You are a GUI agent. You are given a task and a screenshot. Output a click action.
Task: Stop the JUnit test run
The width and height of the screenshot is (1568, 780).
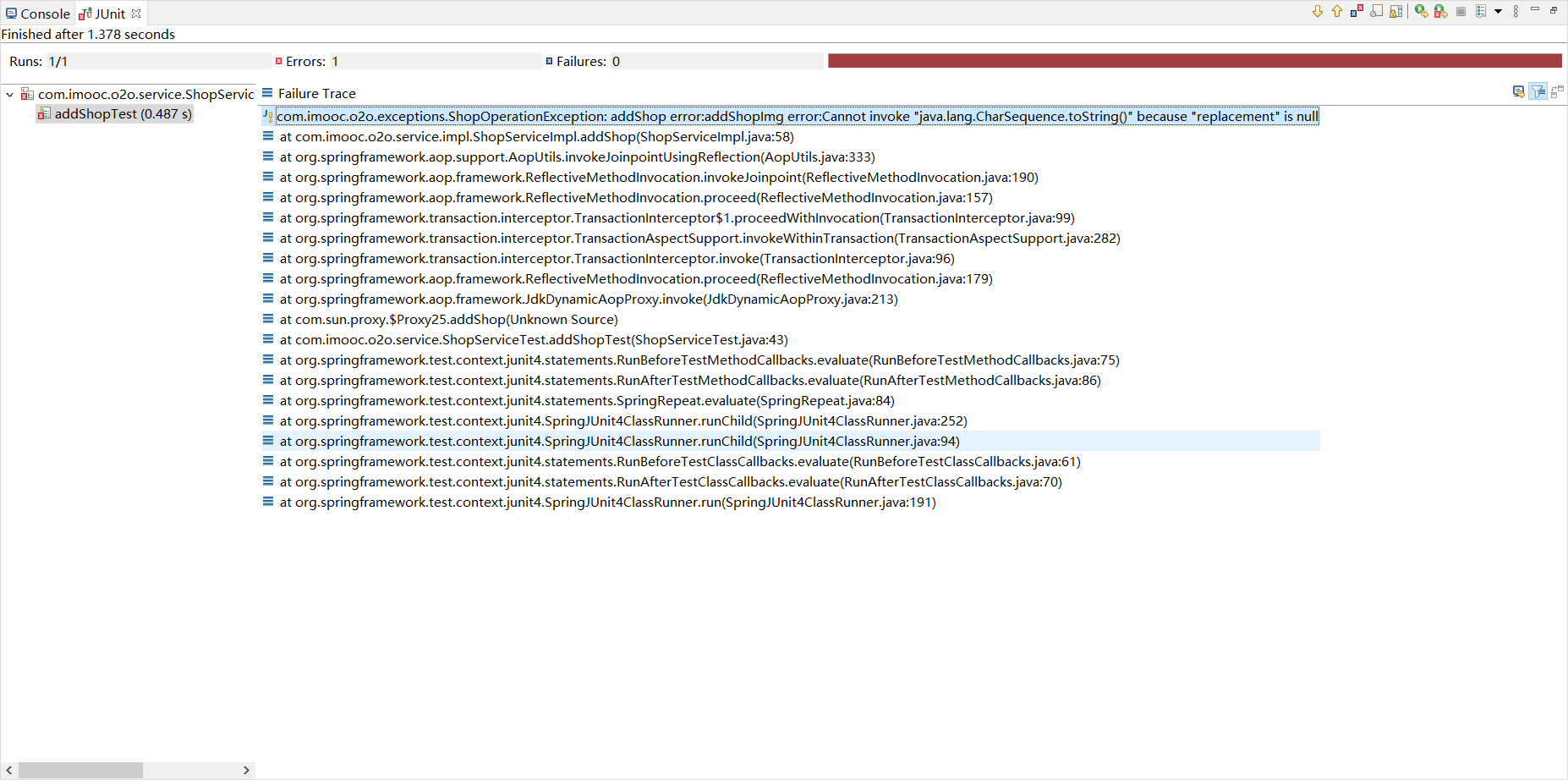(1461, 11)
